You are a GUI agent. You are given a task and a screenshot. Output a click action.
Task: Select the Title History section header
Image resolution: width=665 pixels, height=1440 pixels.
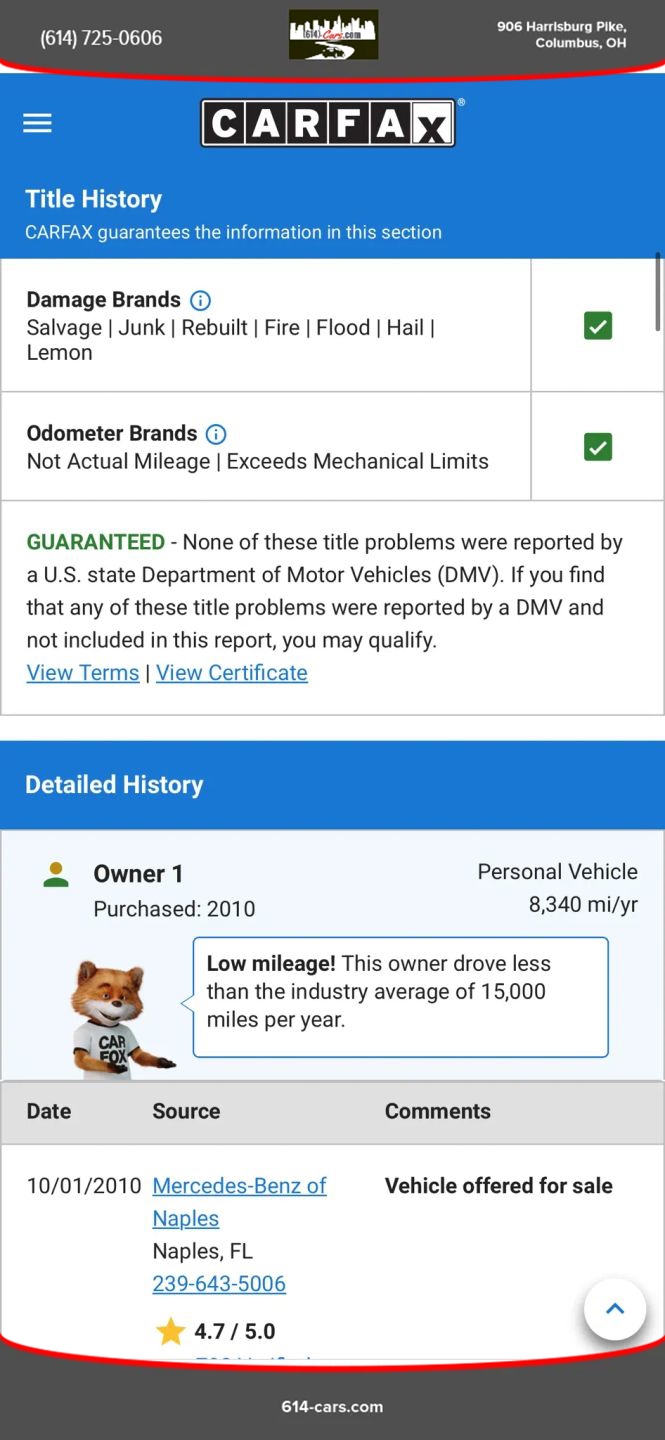coord(94,199)
